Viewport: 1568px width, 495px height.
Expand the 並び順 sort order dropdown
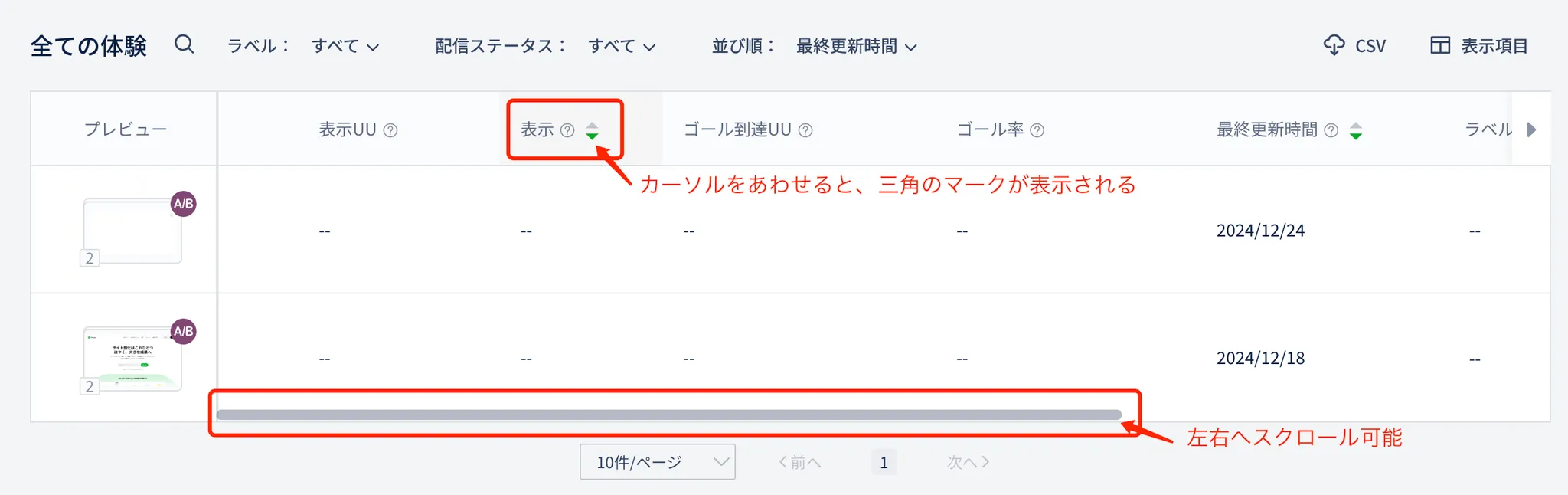[856, 47]
